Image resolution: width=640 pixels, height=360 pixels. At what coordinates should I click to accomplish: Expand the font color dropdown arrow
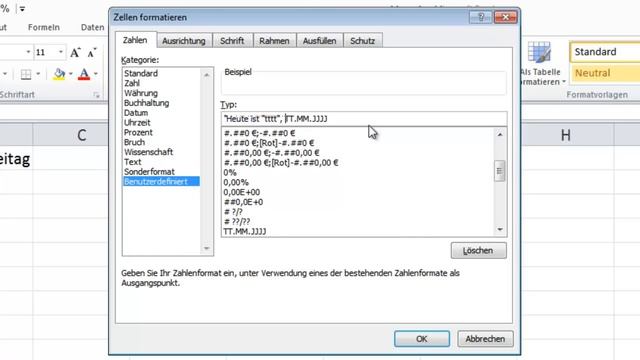(x=96, y=74)
